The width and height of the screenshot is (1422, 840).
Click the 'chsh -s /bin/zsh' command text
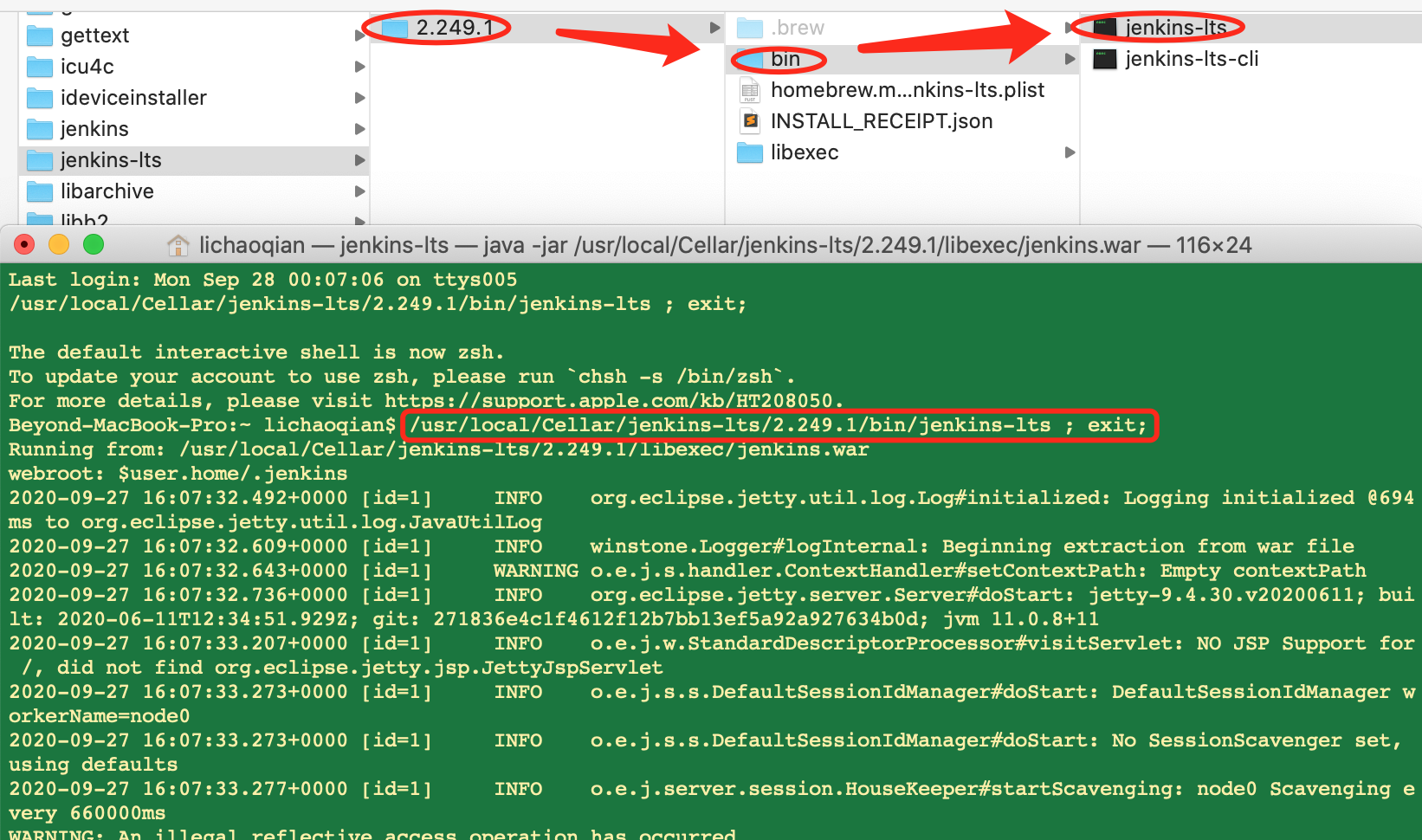tap(675, 377)
